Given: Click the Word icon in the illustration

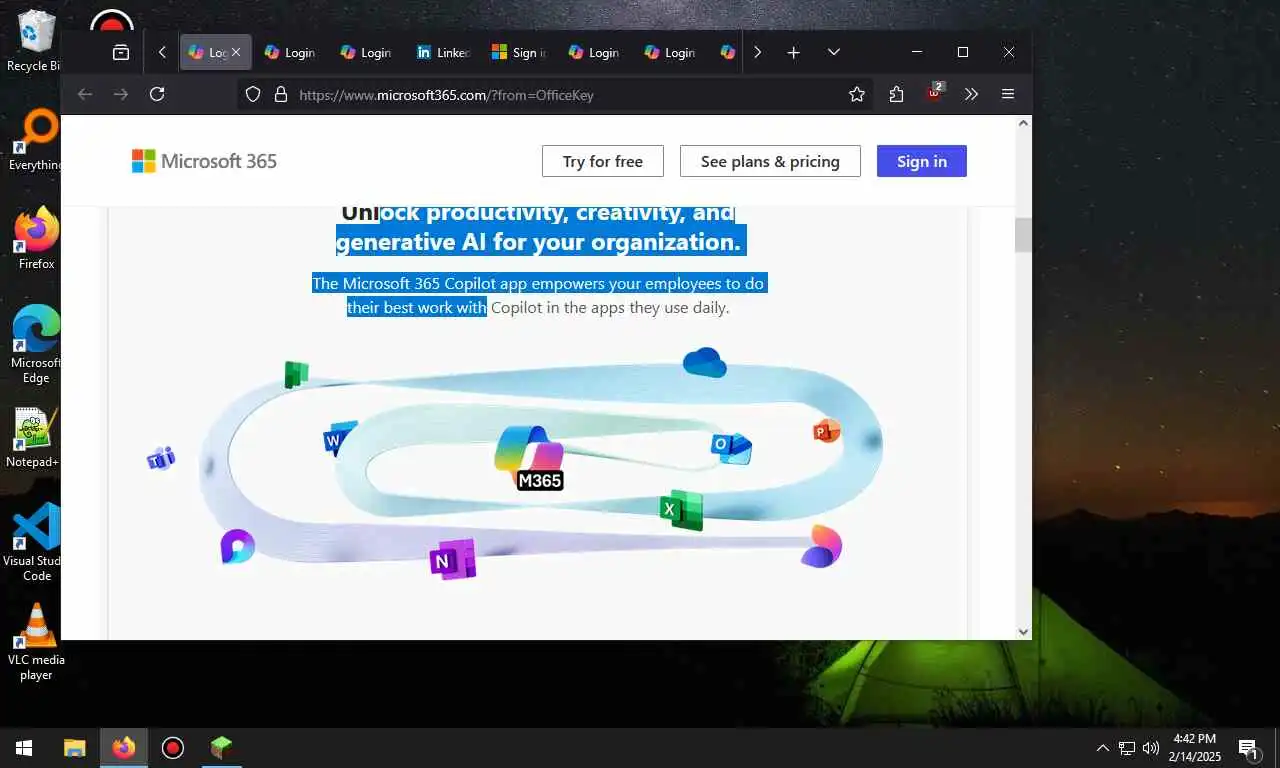Looking at the screenshot, I should tap(339, 438).
